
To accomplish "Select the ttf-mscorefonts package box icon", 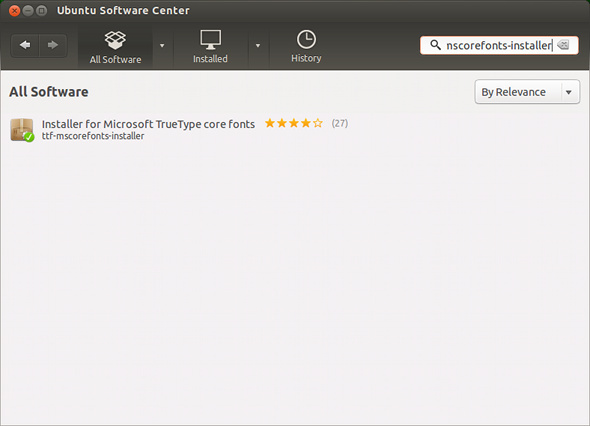I will [22, 130].
